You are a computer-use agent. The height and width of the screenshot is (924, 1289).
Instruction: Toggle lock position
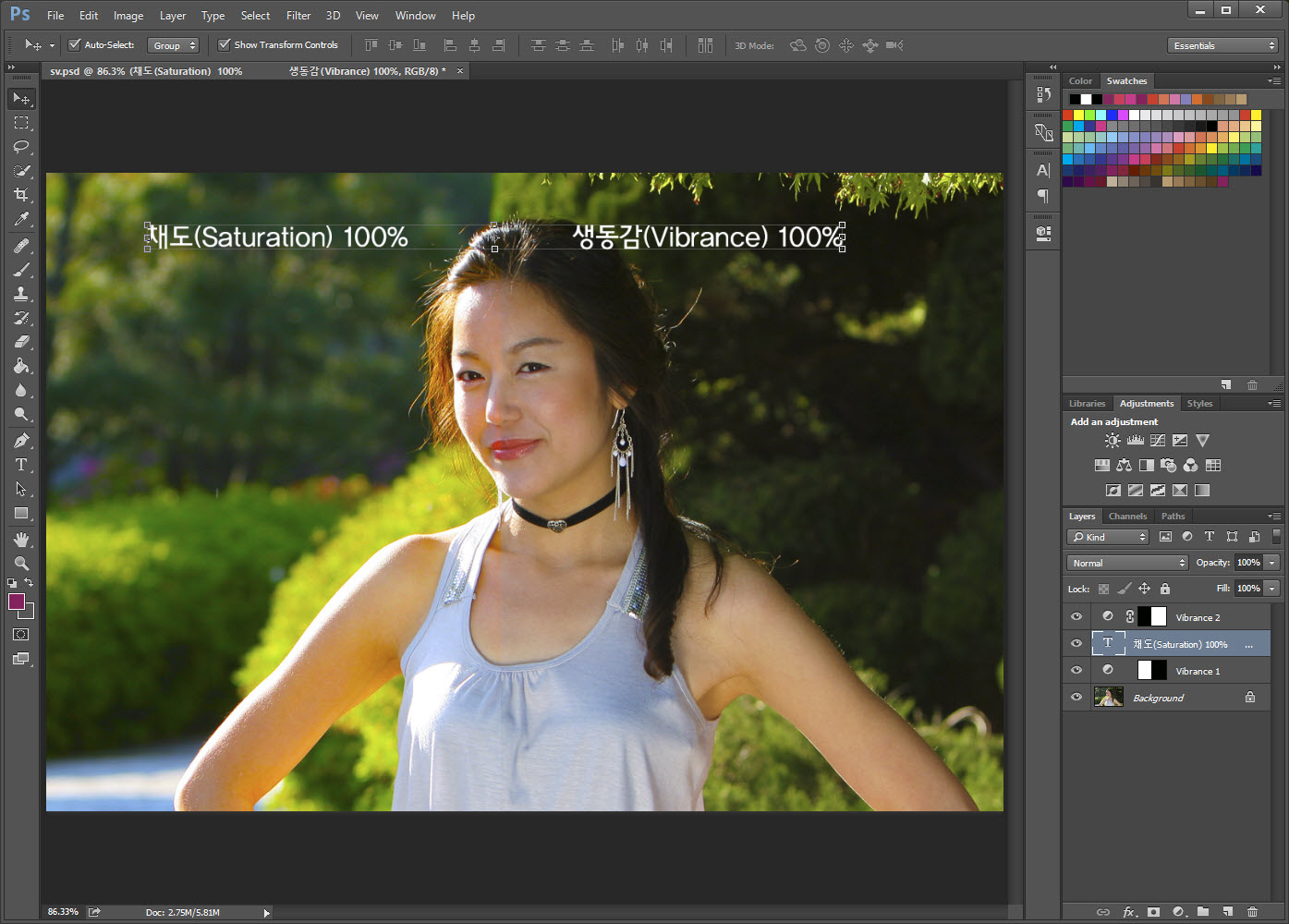(1144, 589)
